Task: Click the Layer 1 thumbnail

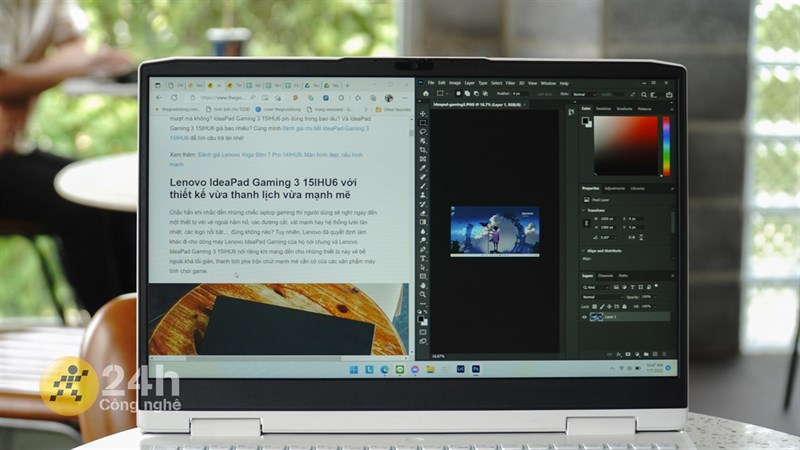Action: (x=596, y=317)
